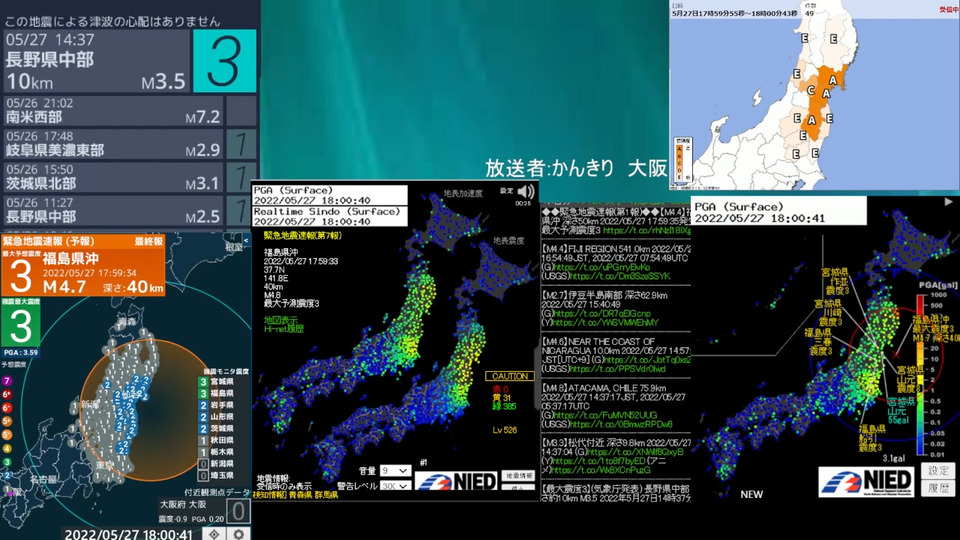Click the locate crosshair icon beside bottom-left clock

[214, 534]
